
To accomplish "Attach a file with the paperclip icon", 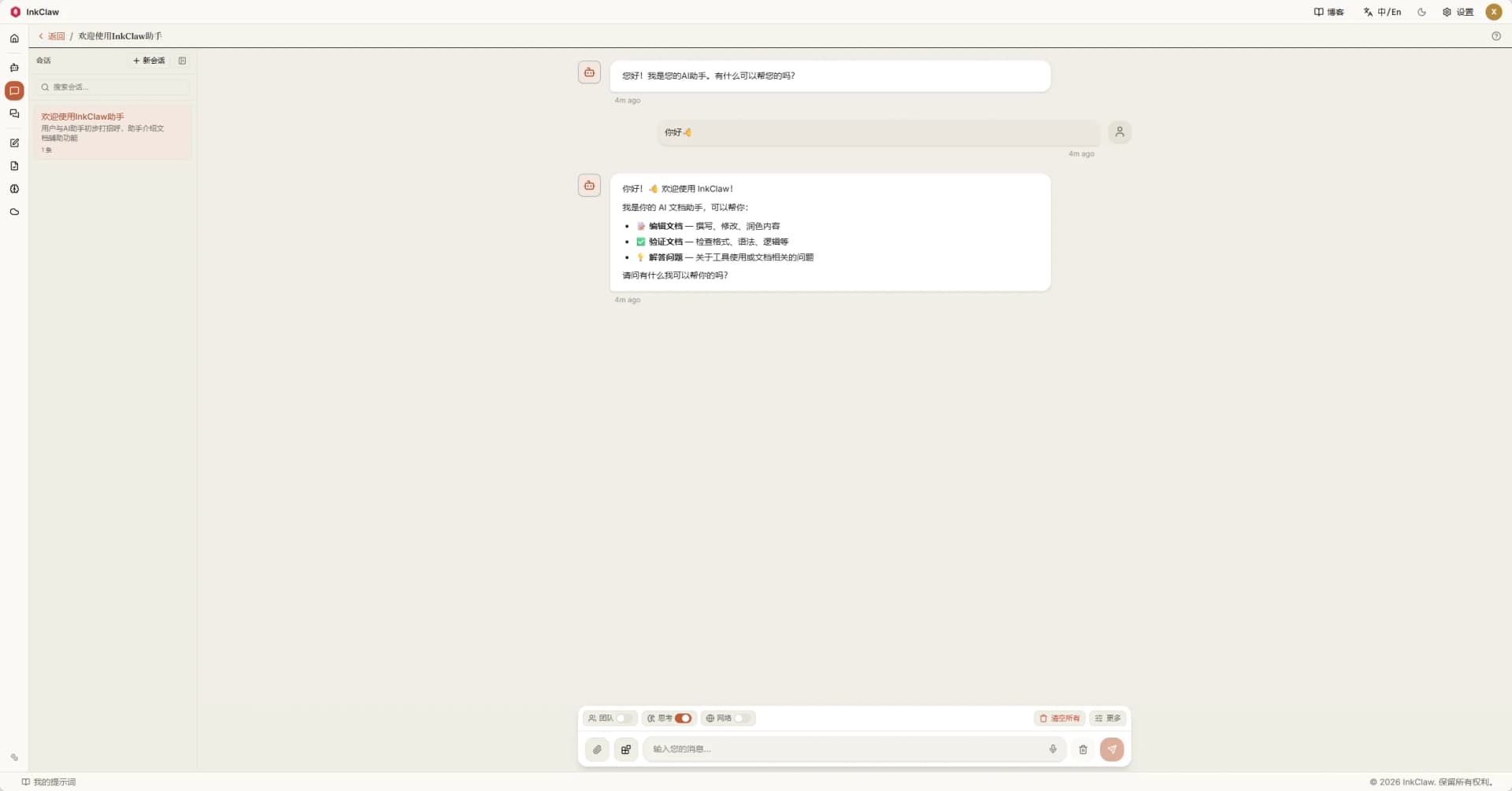I will pyautogui.click(x=597, y=749).
